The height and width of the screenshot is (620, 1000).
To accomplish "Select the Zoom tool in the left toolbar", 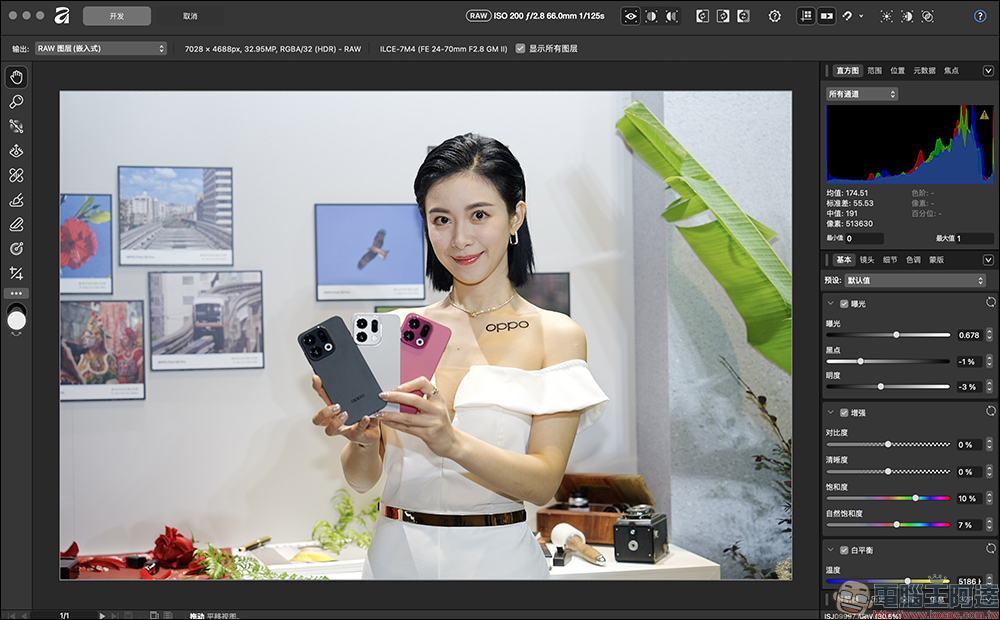I will (x=16, y=101).
